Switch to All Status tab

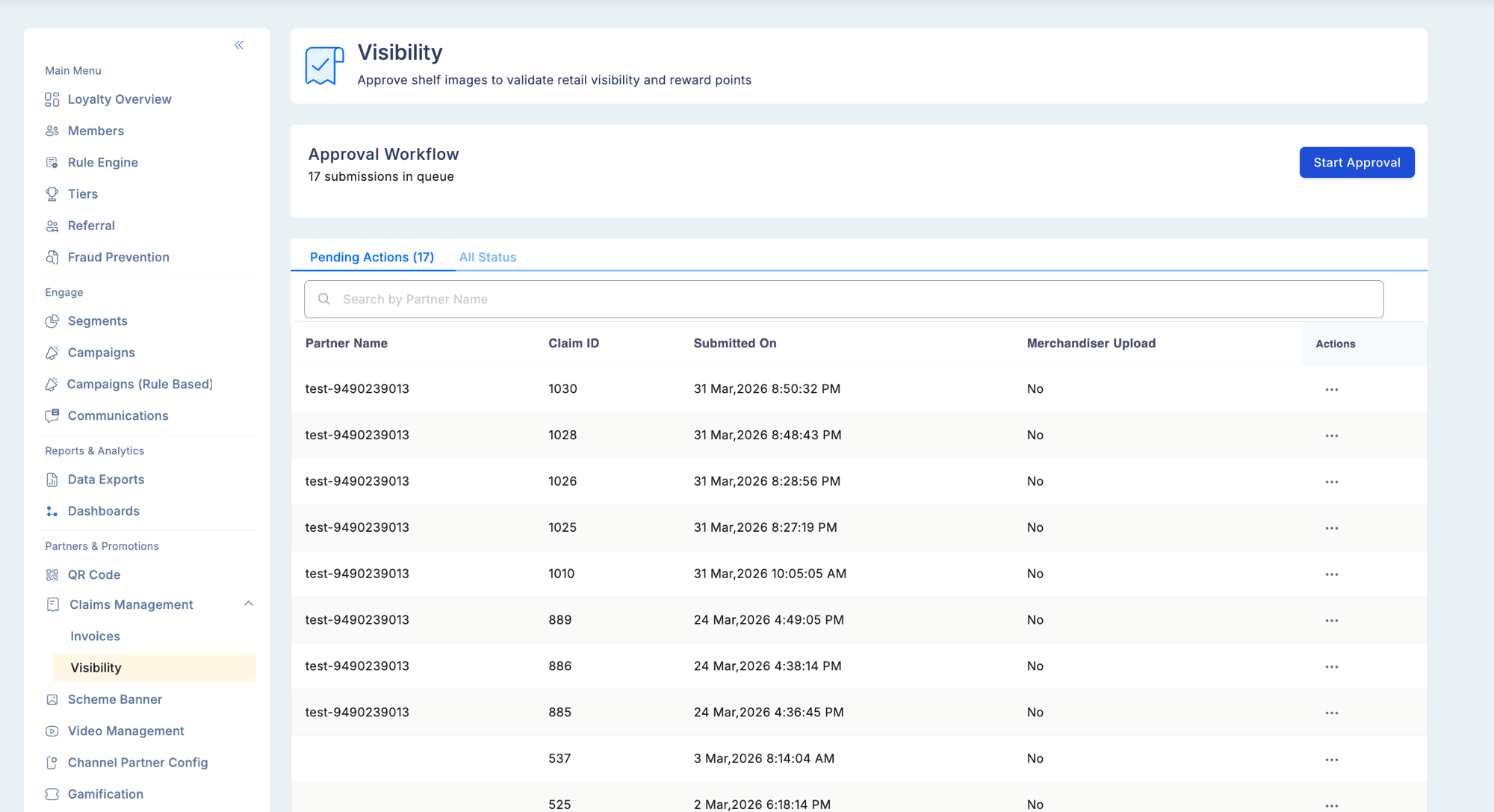tap(488, 257)
